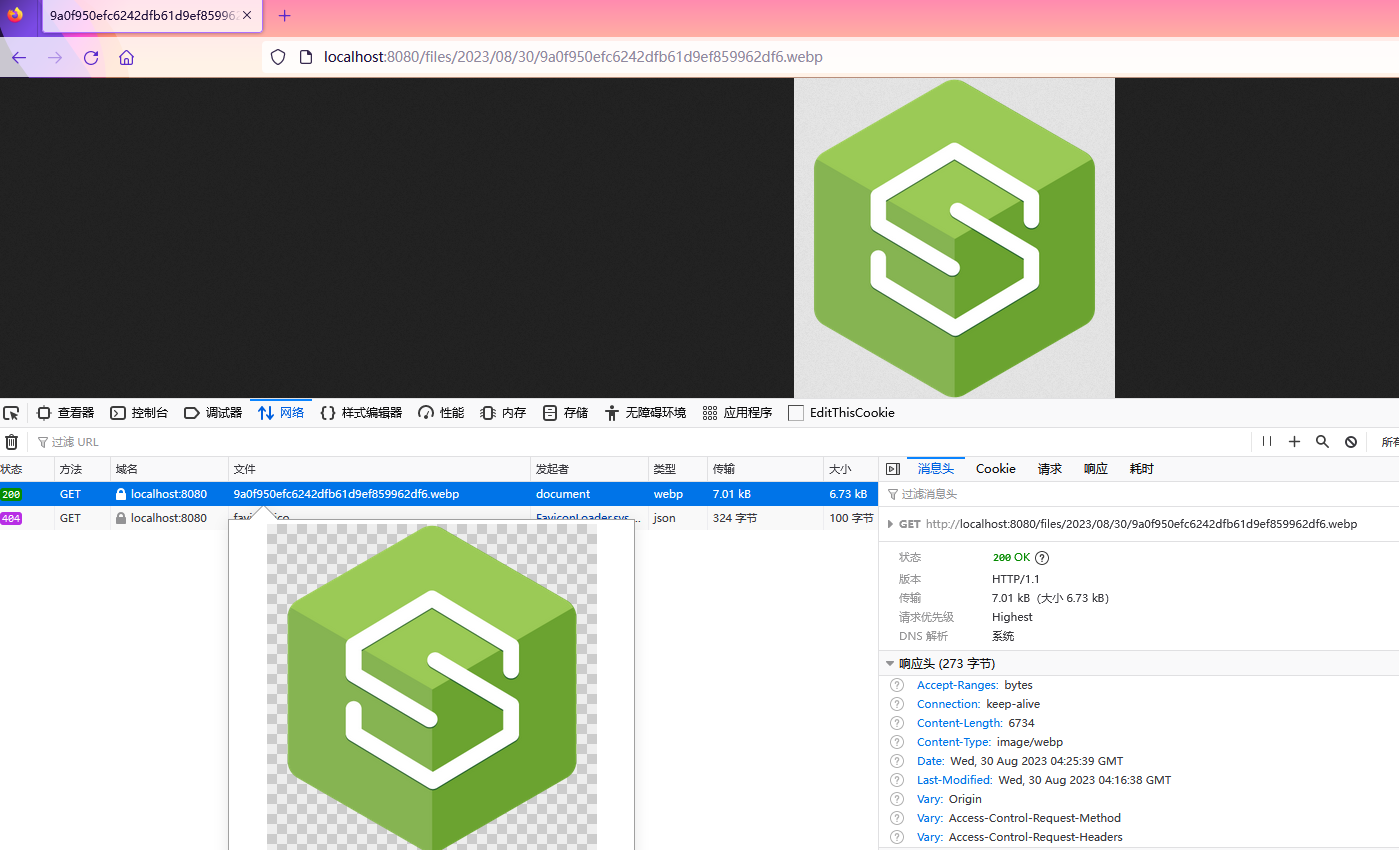Click the green S logo image on page
The width and height of the screenshot is (1399, 850).
[x=954, y=238]
